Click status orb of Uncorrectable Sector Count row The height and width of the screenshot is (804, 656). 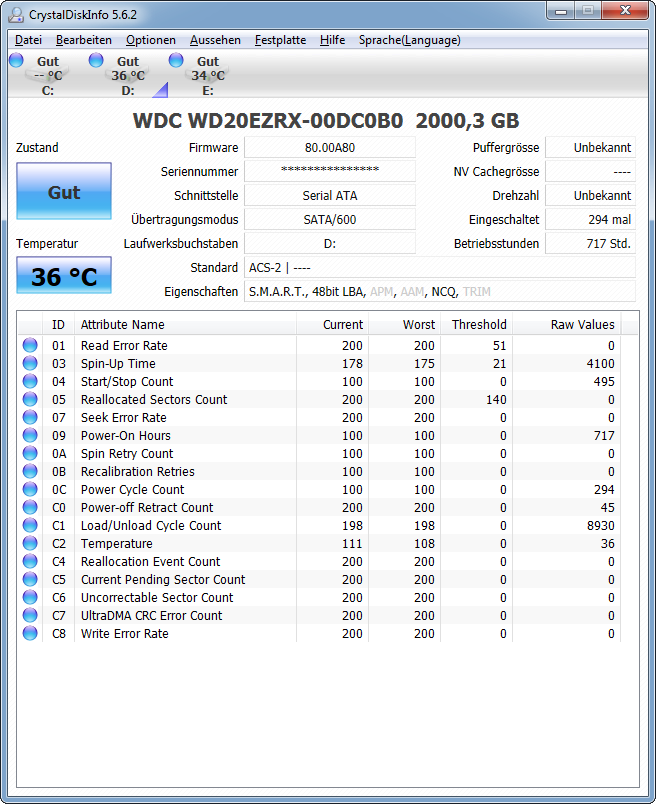30,597
